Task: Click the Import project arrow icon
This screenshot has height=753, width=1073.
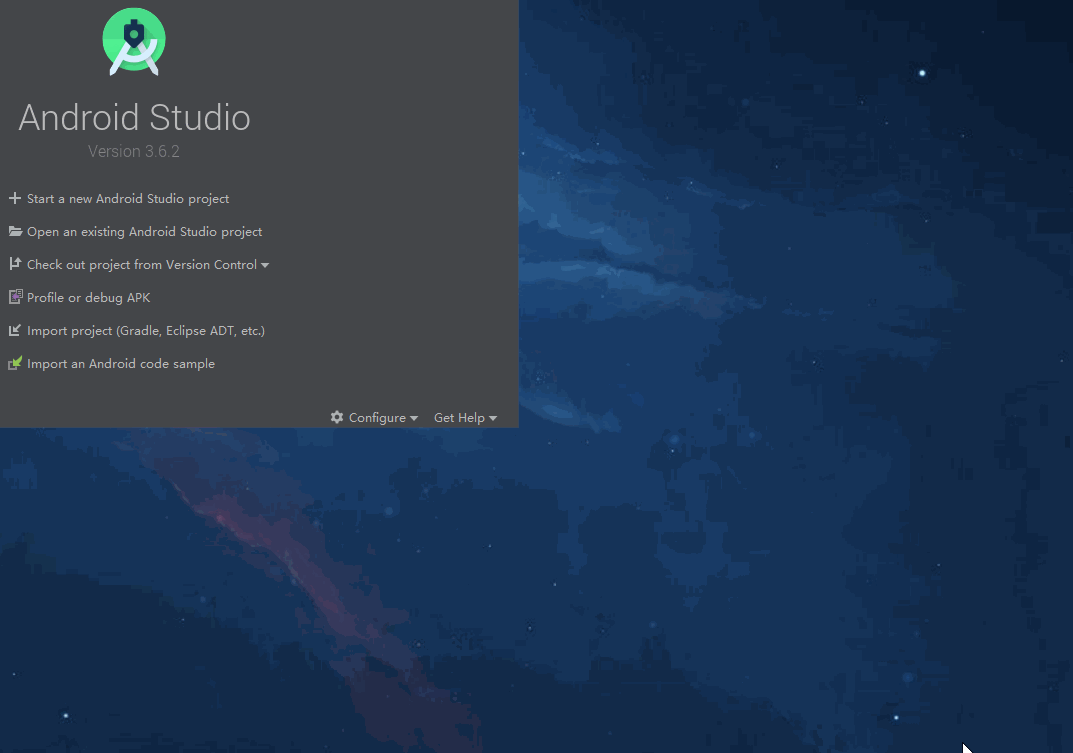Action: [14, 330]
